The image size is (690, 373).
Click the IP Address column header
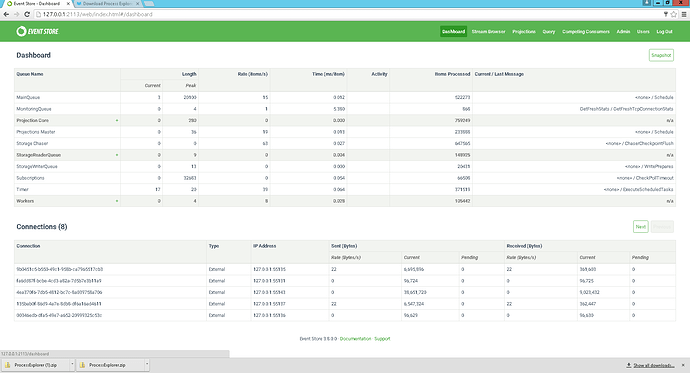[x=264, y=246]
